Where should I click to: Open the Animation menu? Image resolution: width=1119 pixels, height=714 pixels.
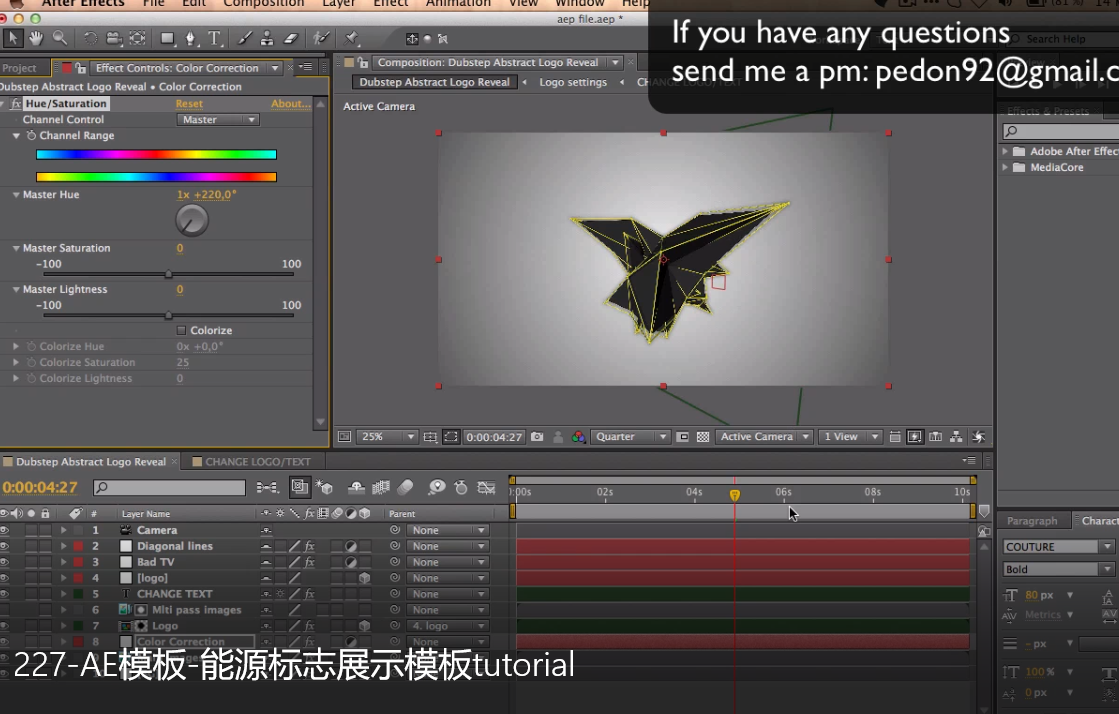(458, 4)
